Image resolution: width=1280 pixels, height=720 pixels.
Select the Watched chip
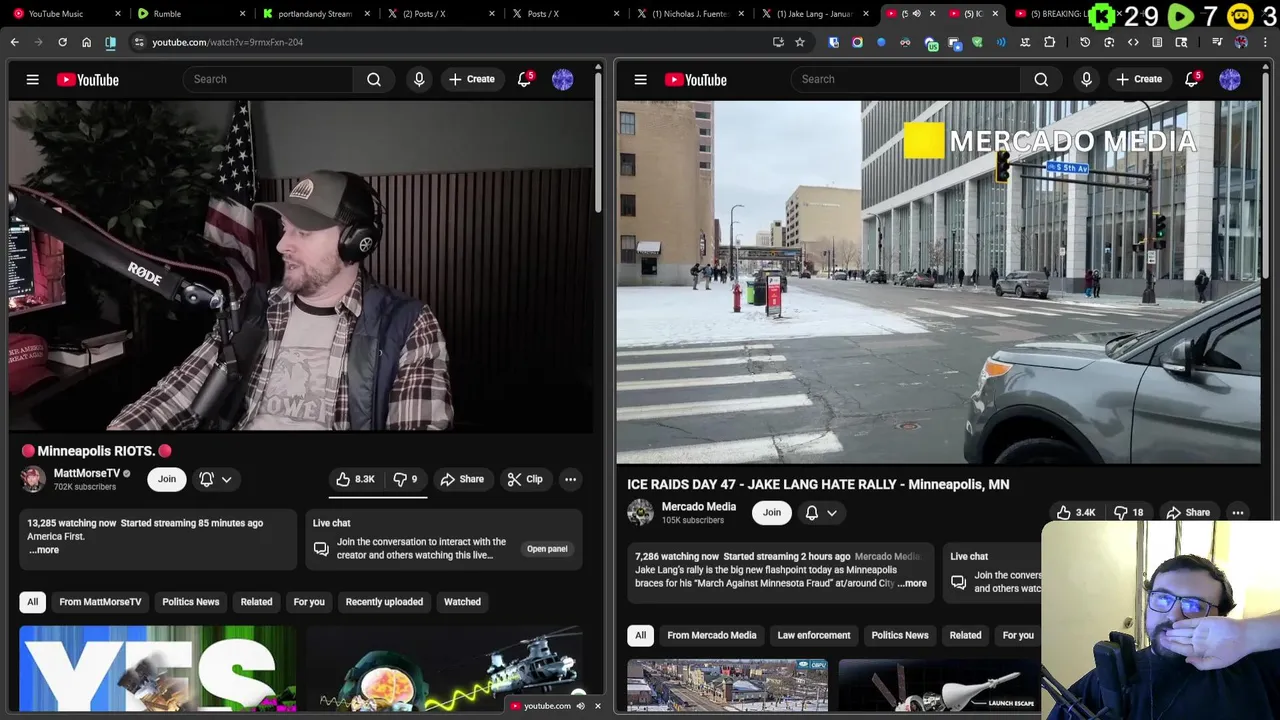coord(462,602)
